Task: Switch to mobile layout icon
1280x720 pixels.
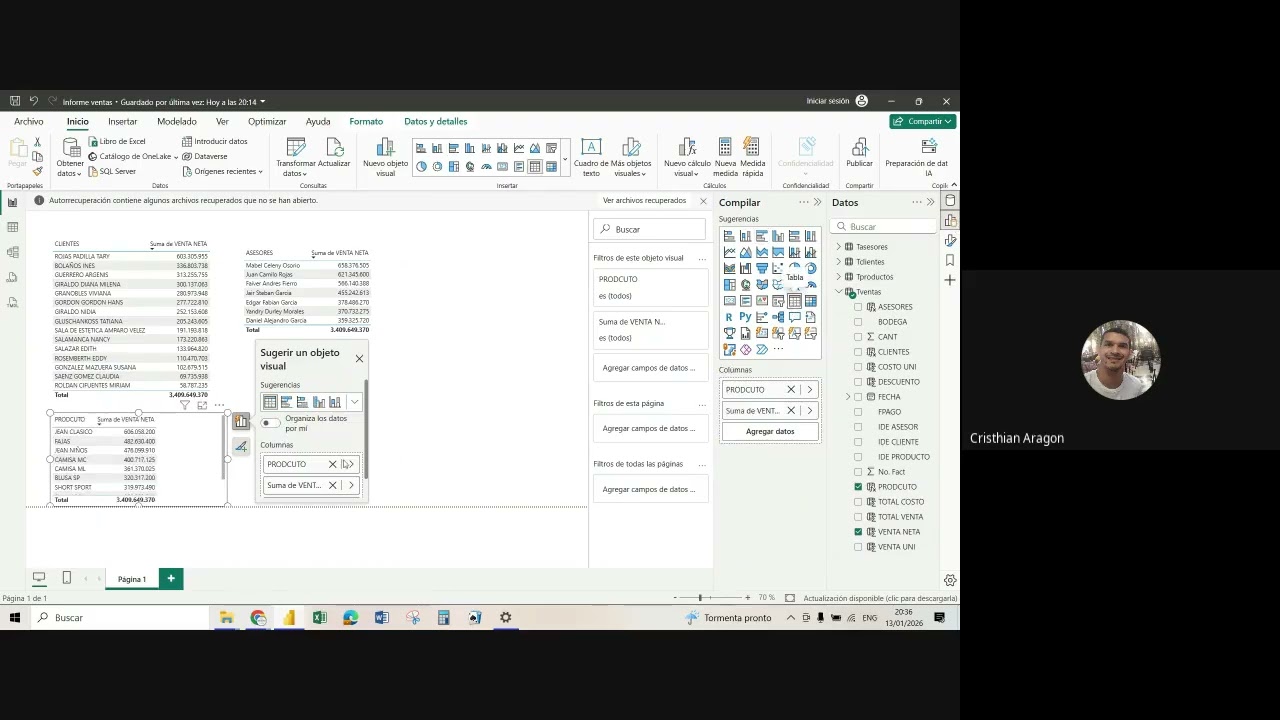Action: [x=66, y=578]
